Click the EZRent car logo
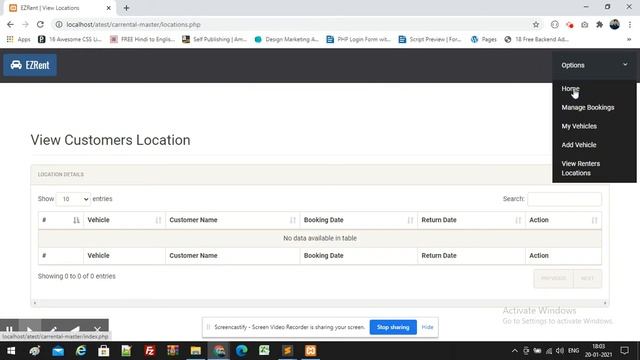 pos(30,65)
